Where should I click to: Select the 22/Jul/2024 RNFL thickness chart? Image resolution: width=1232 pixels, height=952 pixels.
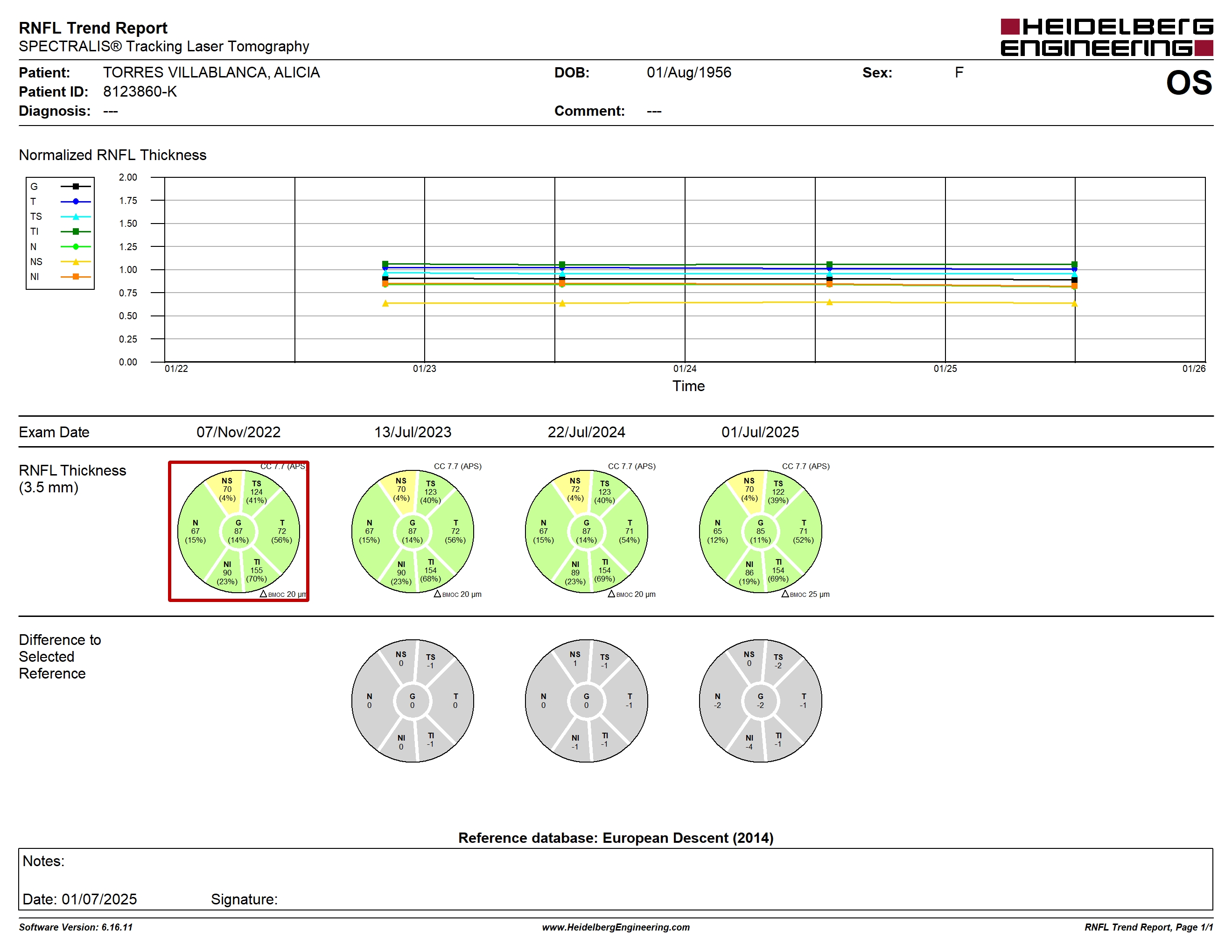pos(586,531)
